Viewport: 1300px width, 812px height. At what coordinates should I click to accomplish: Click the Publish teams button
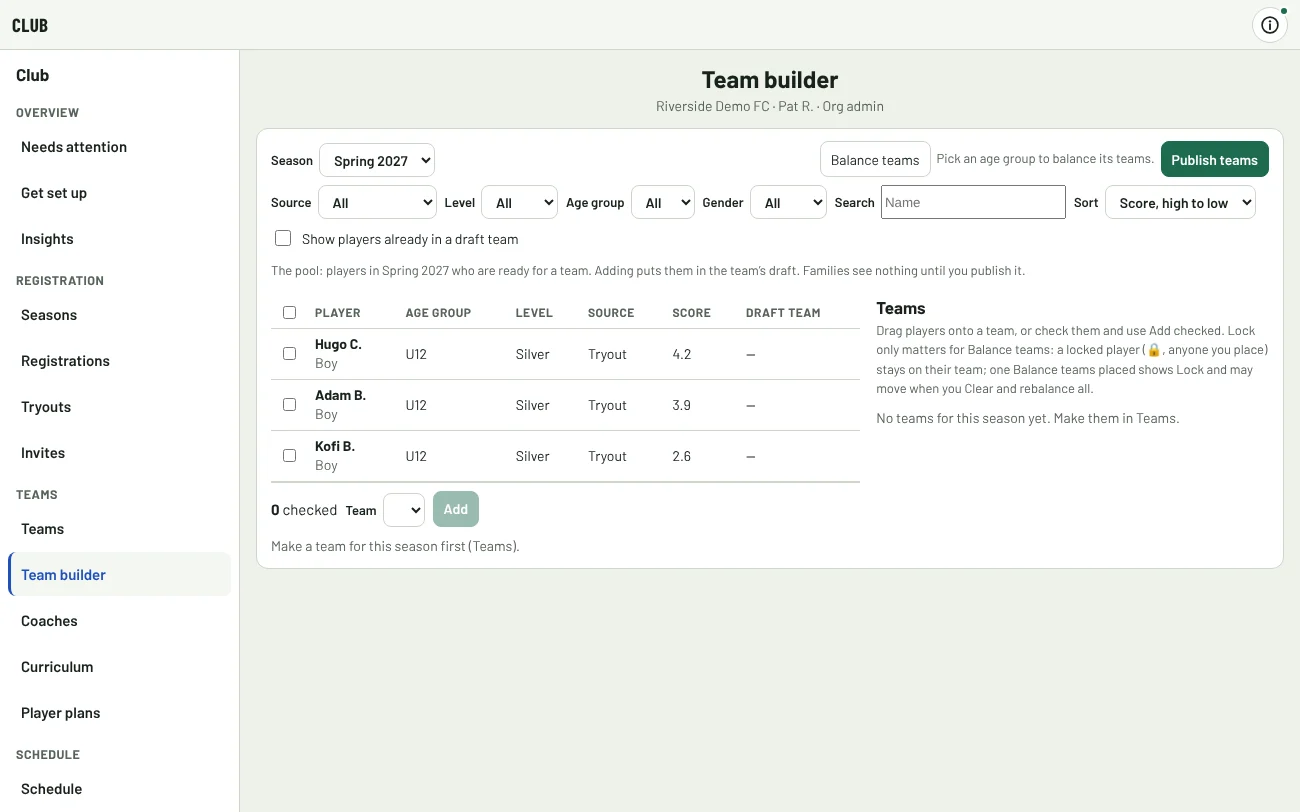coord(1214,160)
